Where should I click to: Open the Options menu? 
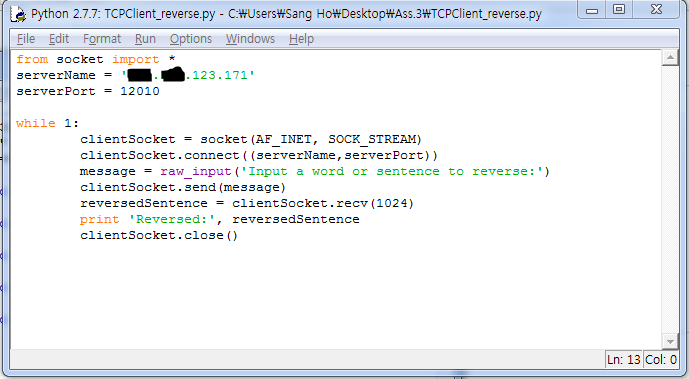pyautogui.click(x=191, y=39)
